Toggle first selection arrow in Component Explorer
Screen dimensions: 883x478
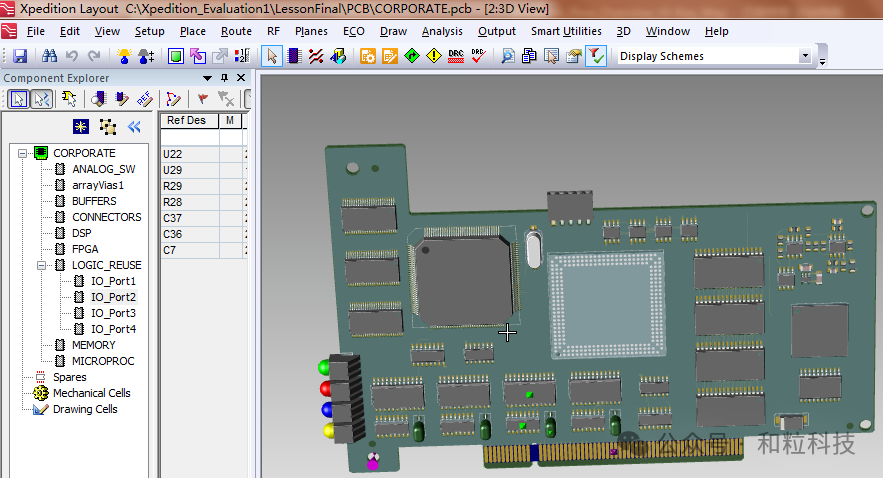coord(18,99)
